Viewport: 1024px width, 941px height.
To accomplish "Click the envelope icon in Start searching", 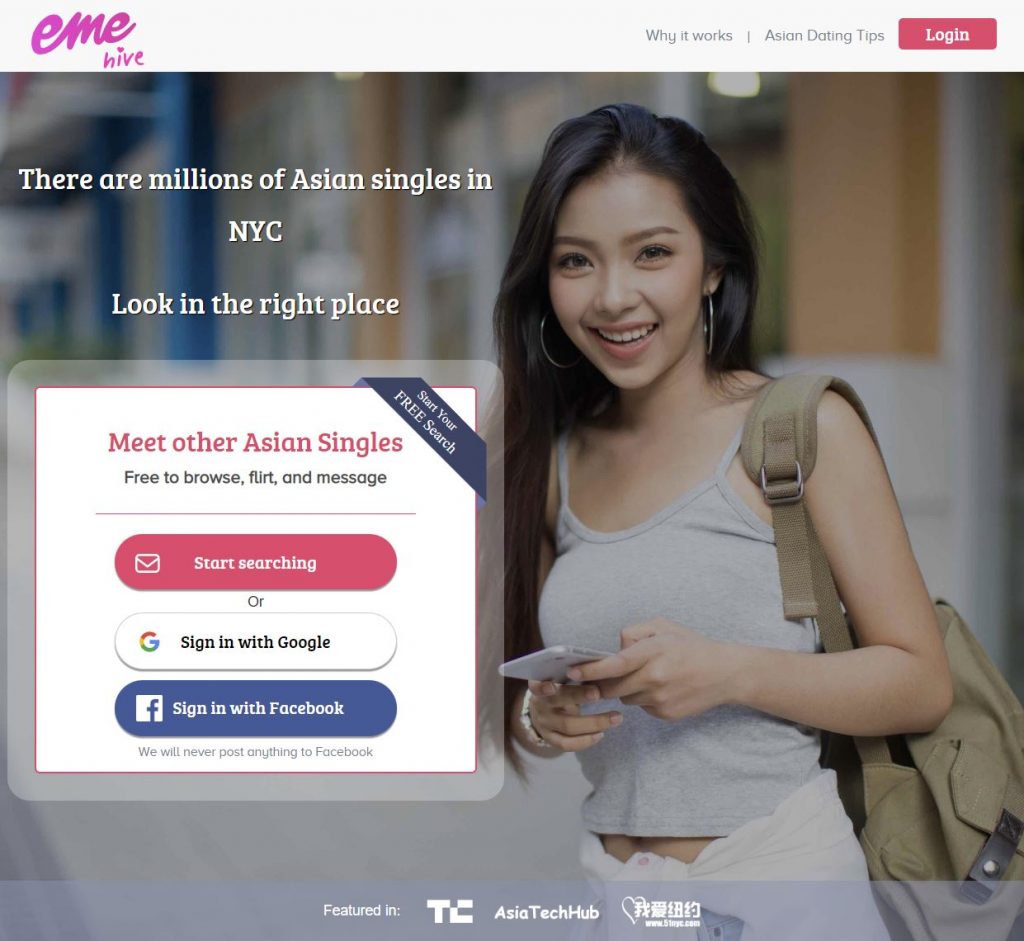I will pos(148,563).
